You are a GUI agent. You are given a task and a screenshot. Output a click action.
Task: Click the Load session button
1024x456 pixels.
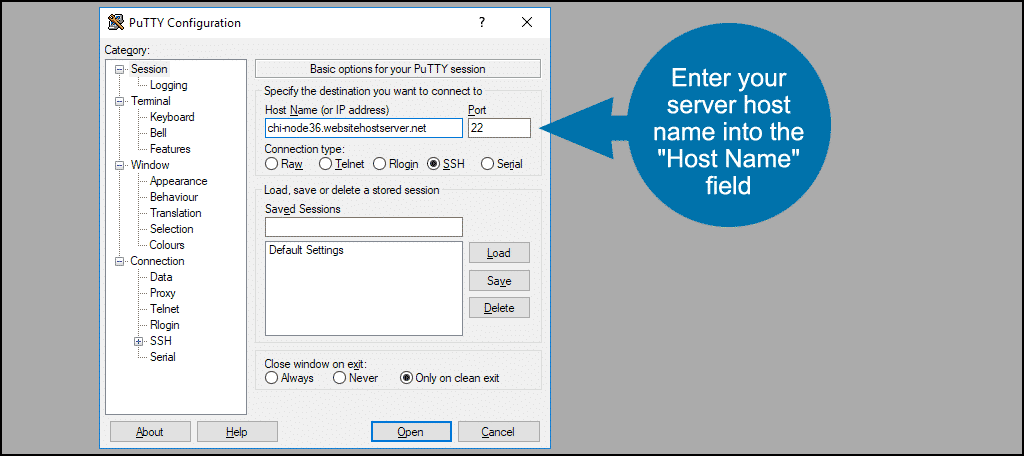[x=499, y=253]
